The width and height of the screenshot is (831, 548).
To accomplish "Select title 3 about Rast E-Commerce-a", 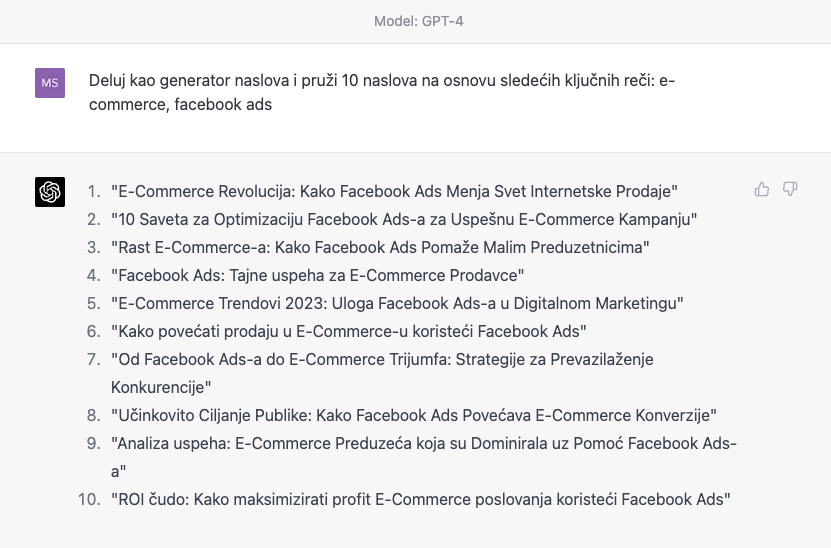I will (x=380, y=248).
